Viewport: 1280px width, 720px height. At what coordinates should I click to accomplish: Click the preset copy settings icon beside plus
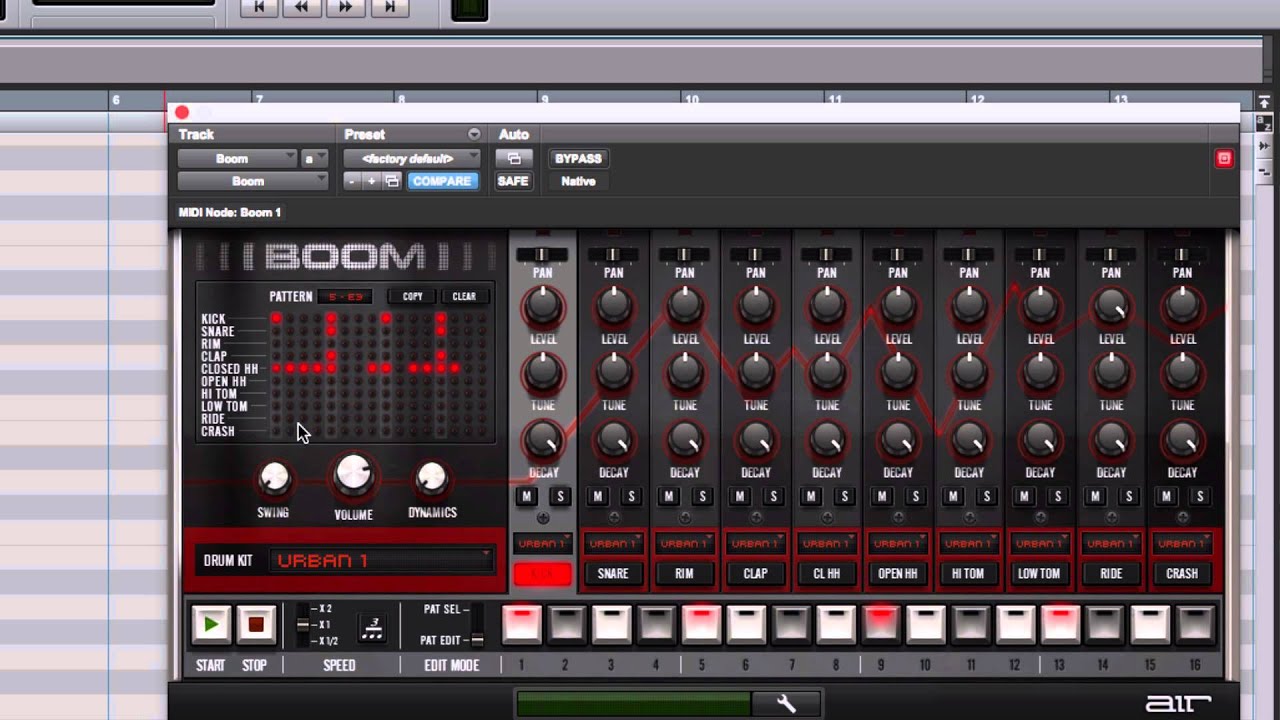[392, 181]
